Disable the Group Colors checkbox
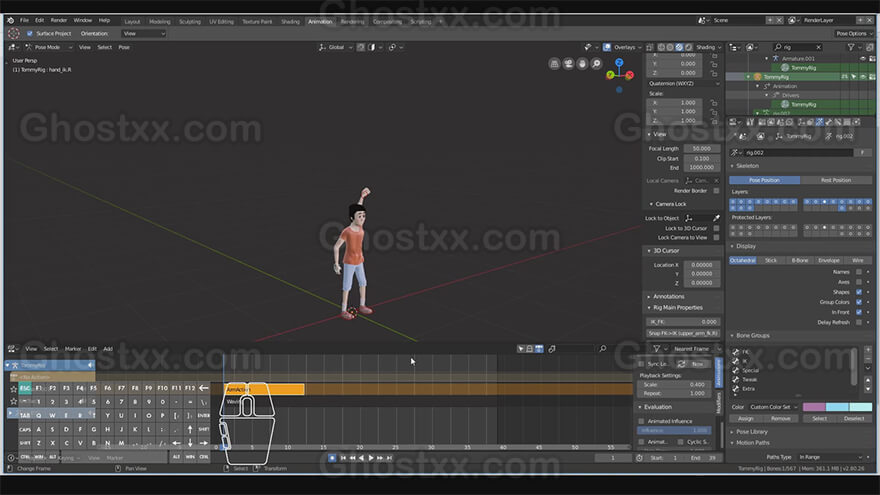Viewport: 880px width, 495px height. pos(859,302)
